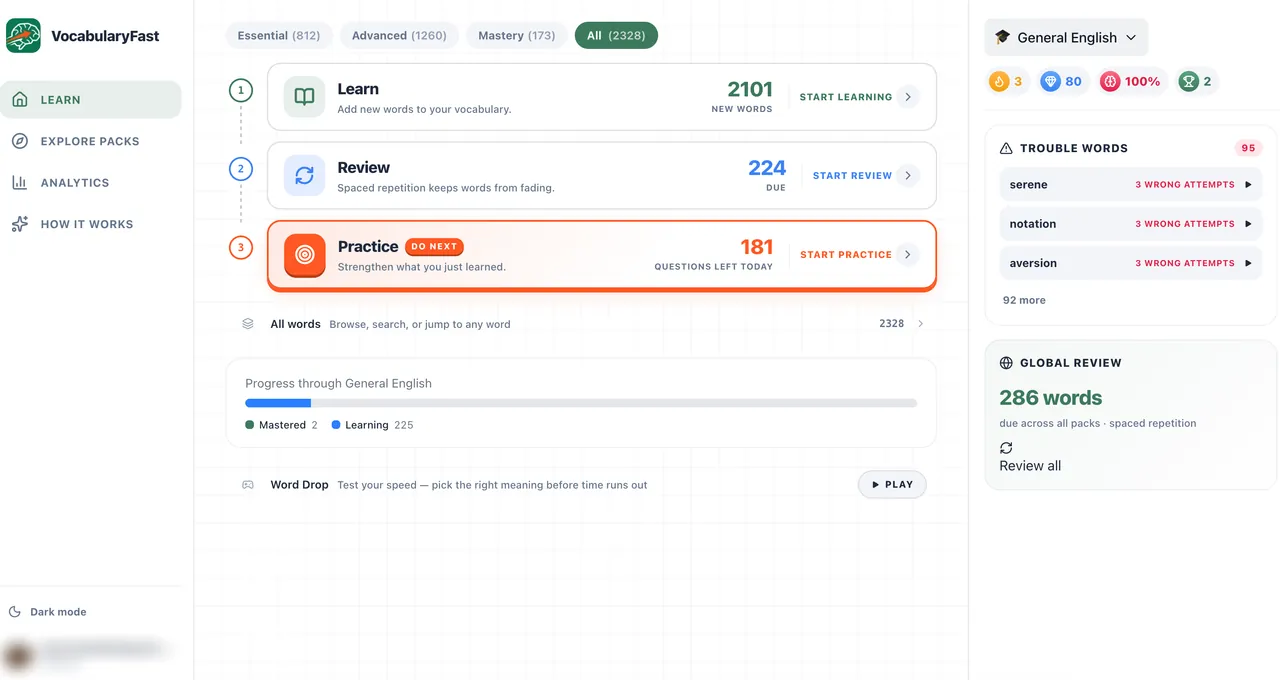This screenshot has width=1280, height=680.
Task: Click step 3 circle marker
Action: pyautogui.click(x=241, y=247)
